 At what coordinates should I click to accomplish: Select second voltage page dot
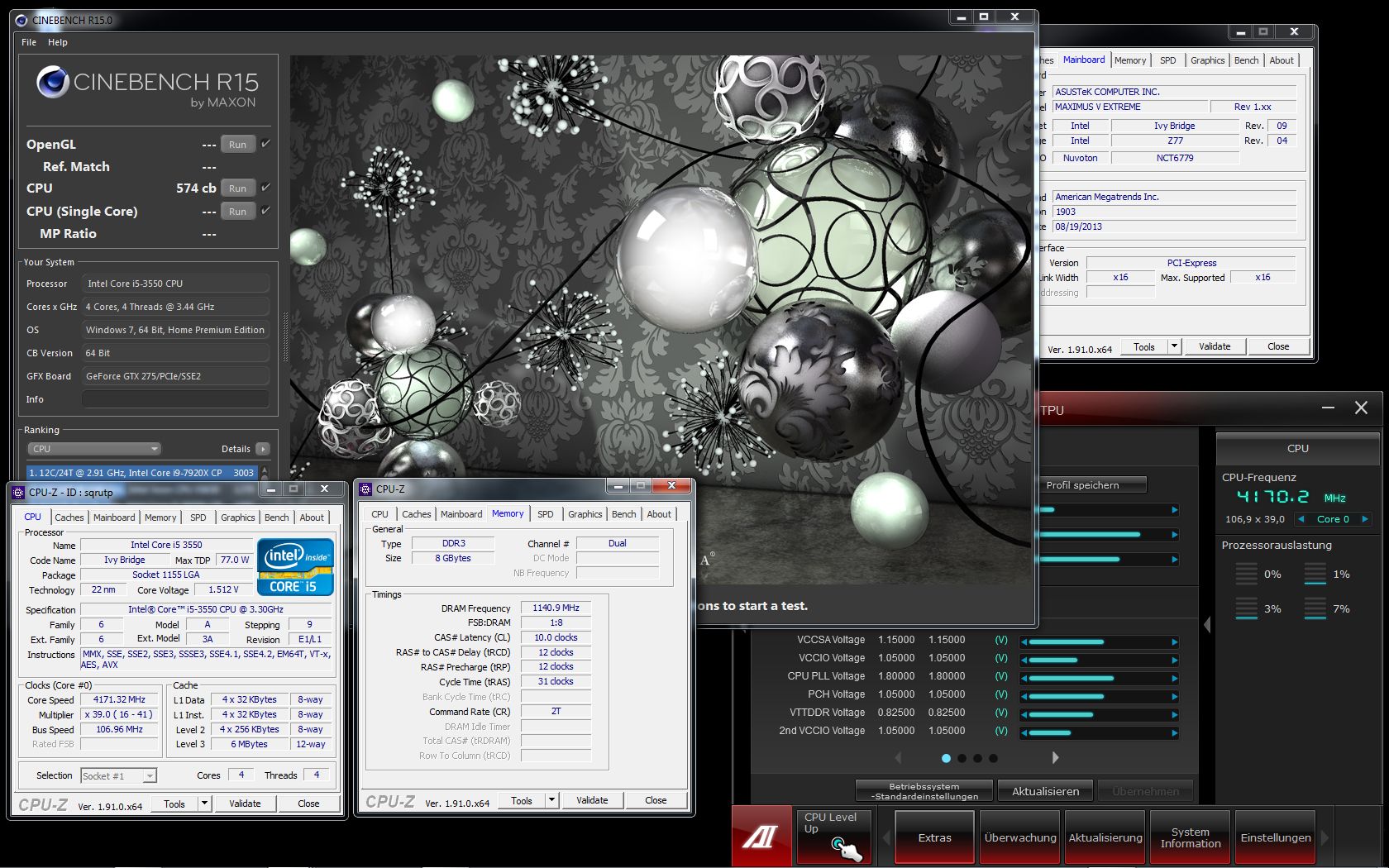click(962, 758)
